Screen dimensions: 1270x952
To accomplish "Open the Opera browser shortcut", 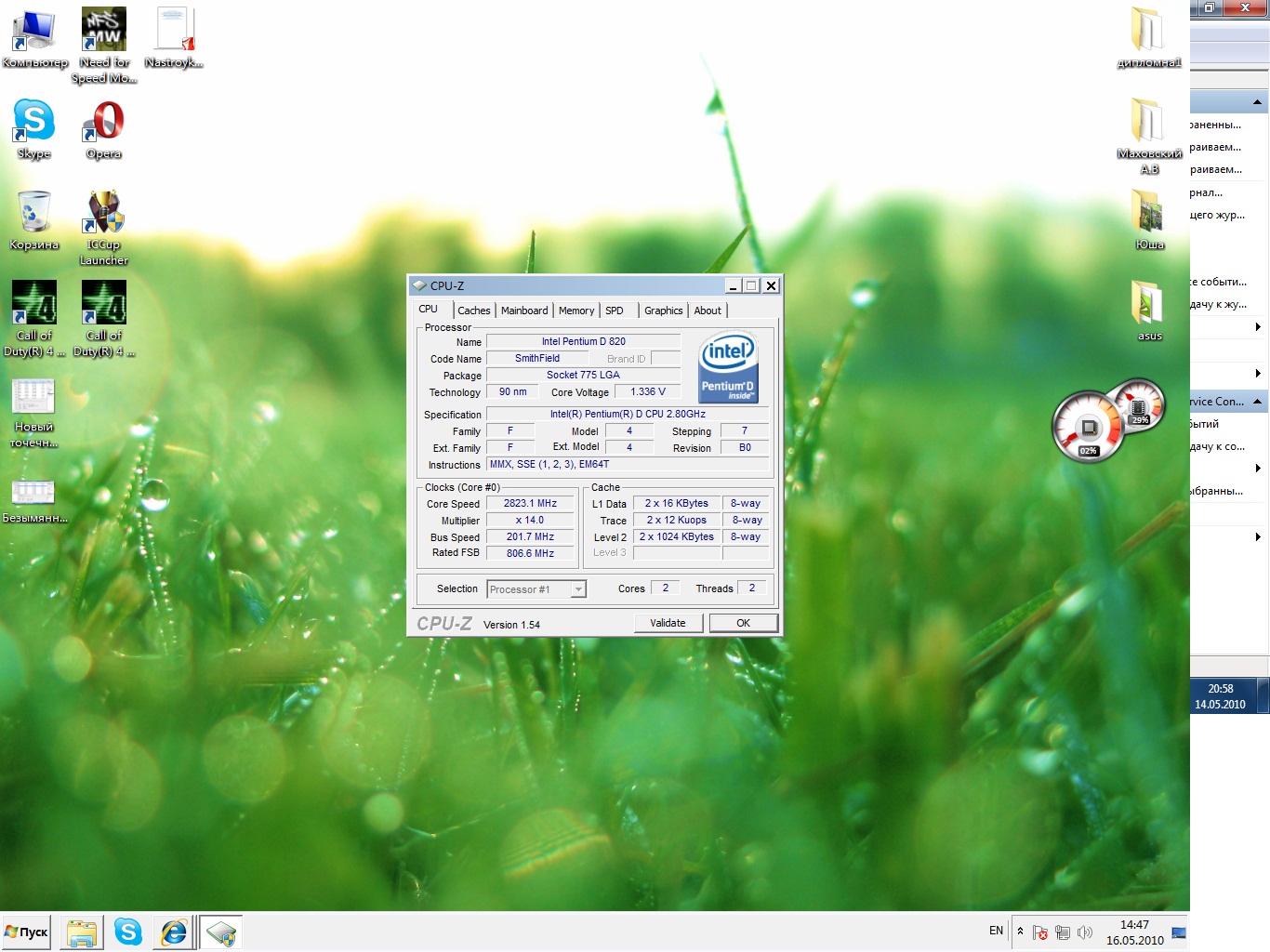I will (x=104, y=129).
